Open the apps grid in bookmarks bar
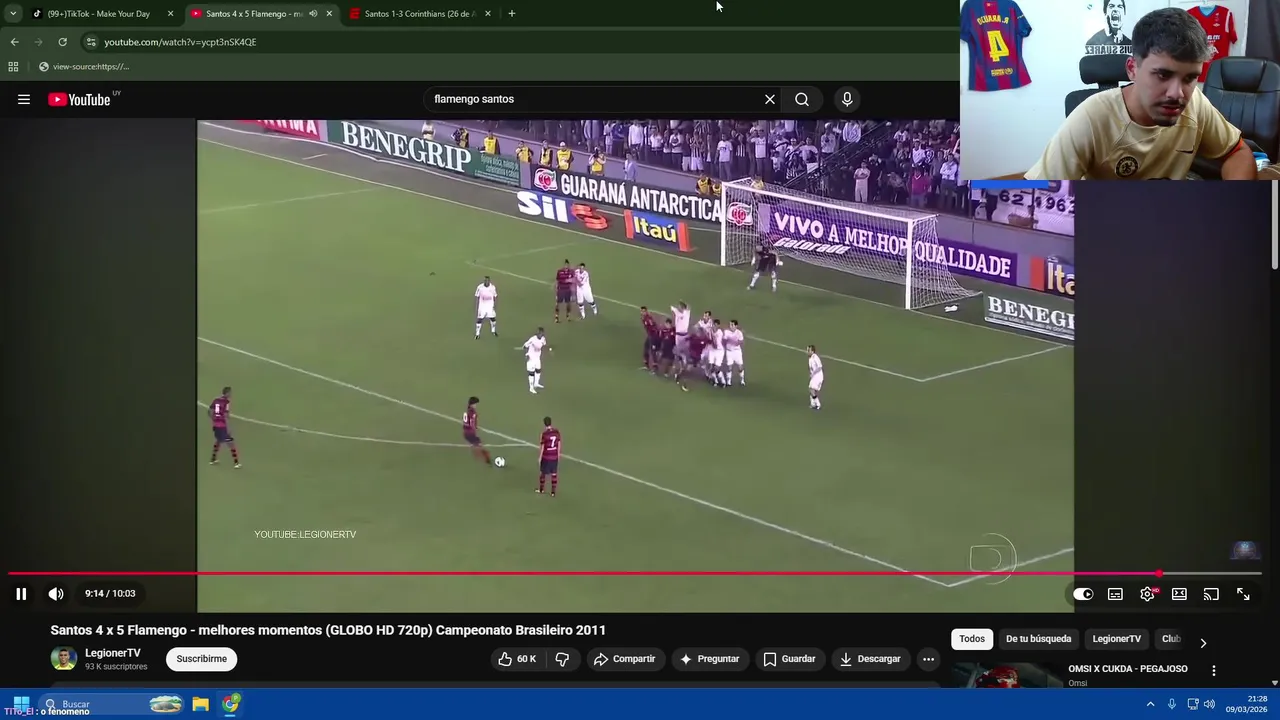This screenshot has height=720, width=1280. coord(13,67)
